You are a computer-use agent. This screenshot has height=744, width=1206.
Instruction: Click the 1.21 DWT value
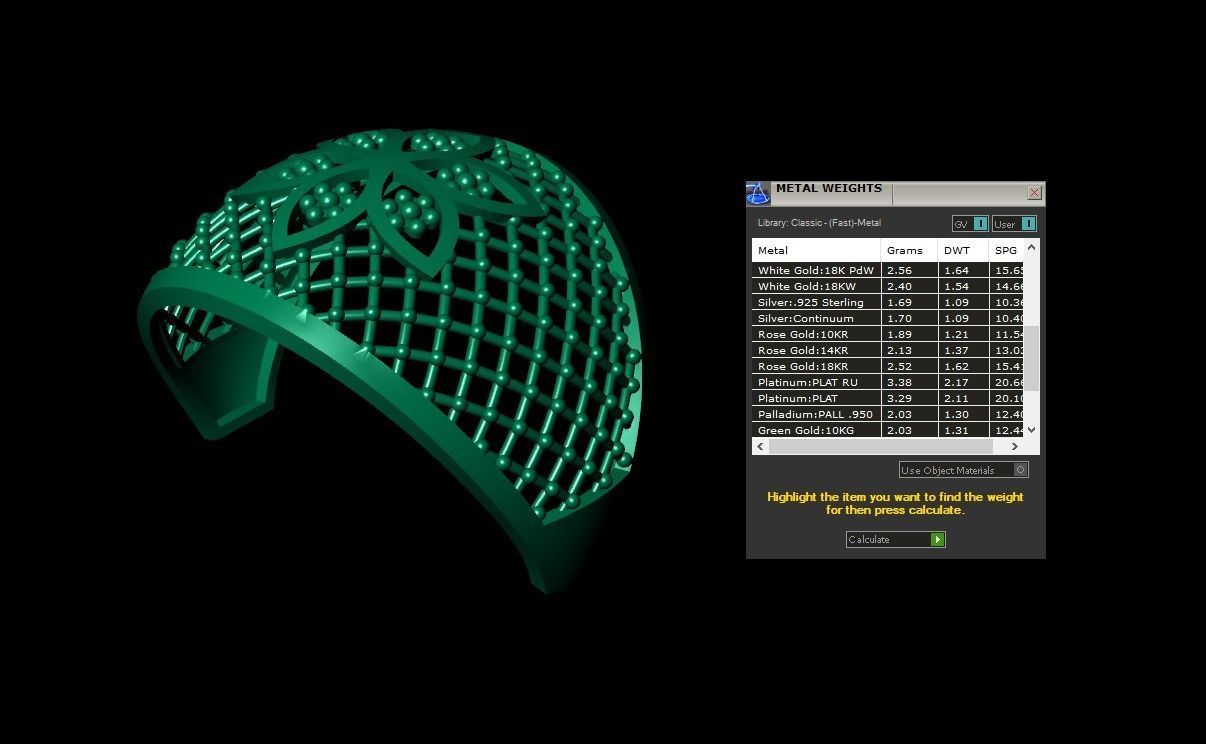click(956, 335)
